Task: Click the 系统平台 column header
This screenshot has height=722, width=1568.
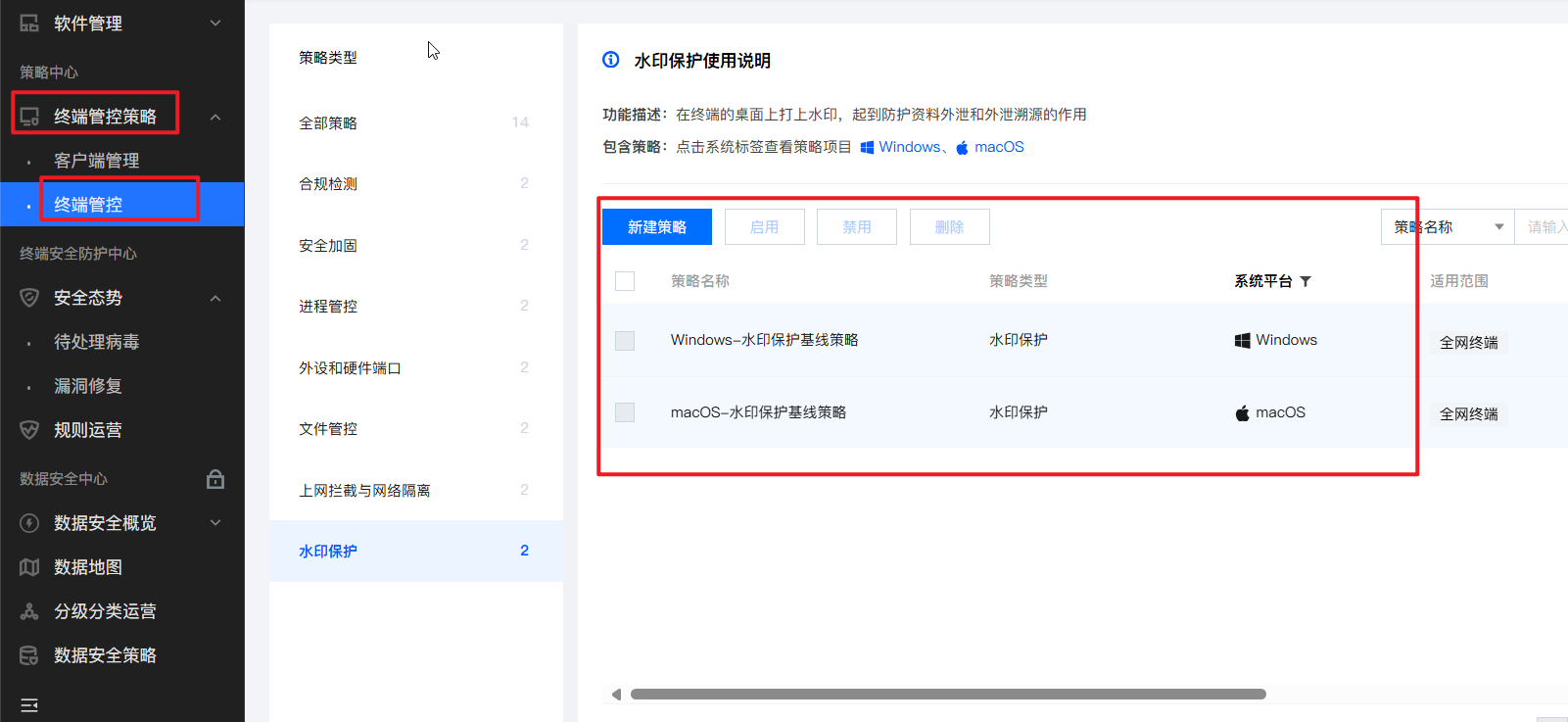Action: tap(1263, 281)
